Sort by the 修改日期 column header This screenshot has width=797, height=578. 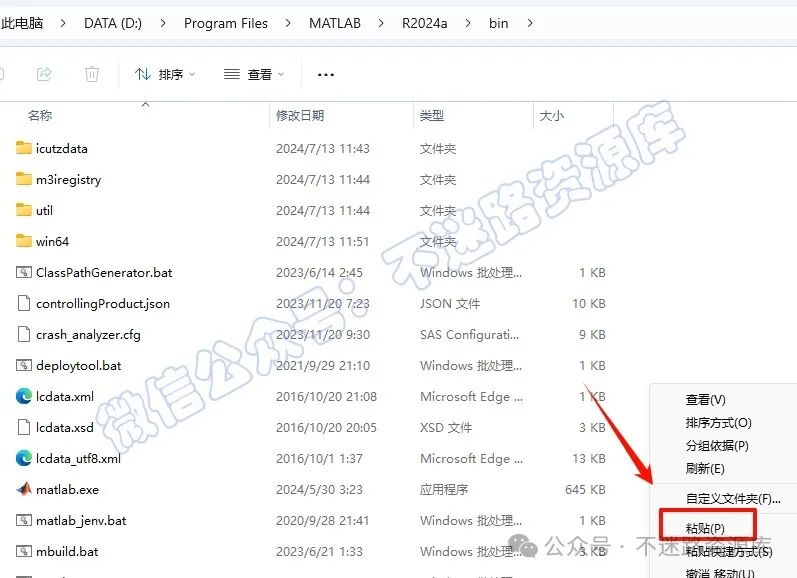click(300, 115)
